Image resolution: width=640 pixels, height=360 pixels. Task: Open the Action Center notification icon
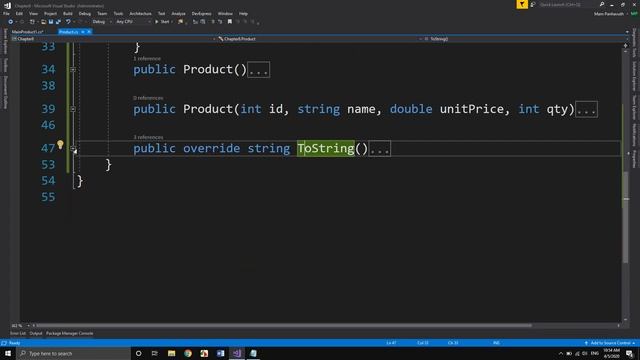(629, 353)
